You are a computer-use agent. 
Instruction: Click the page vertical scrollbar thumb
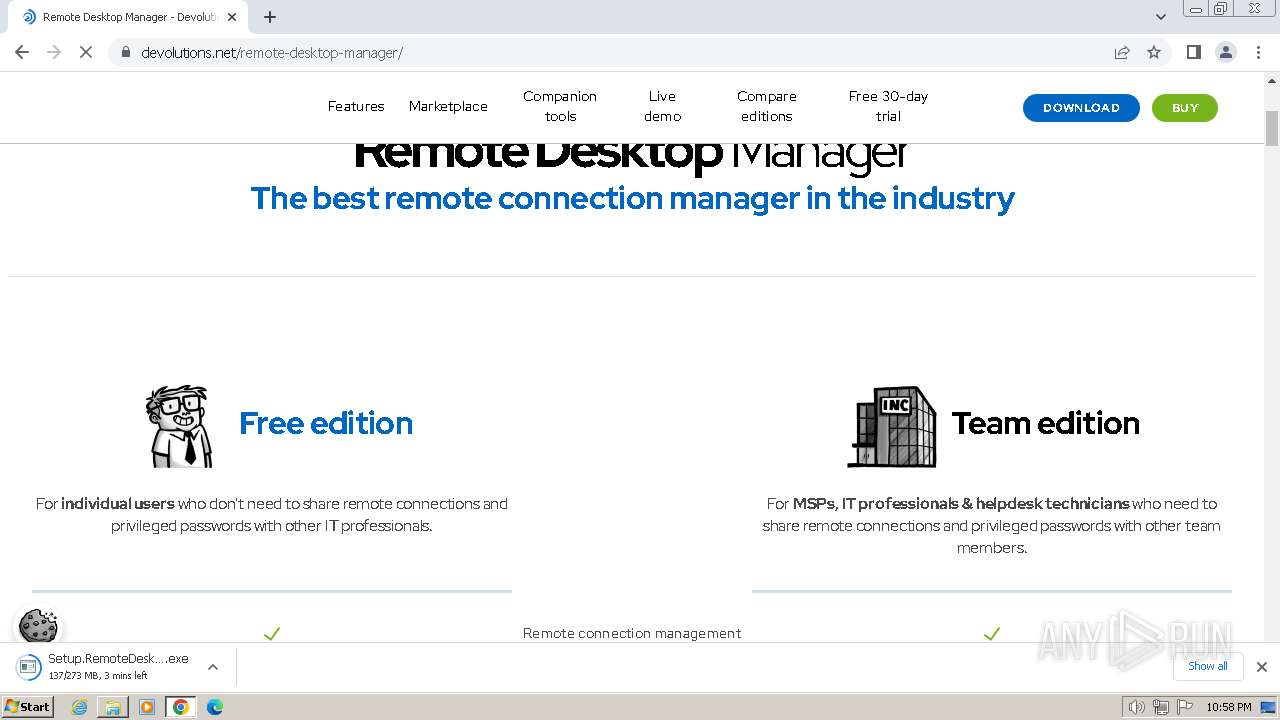point(1272,128)
